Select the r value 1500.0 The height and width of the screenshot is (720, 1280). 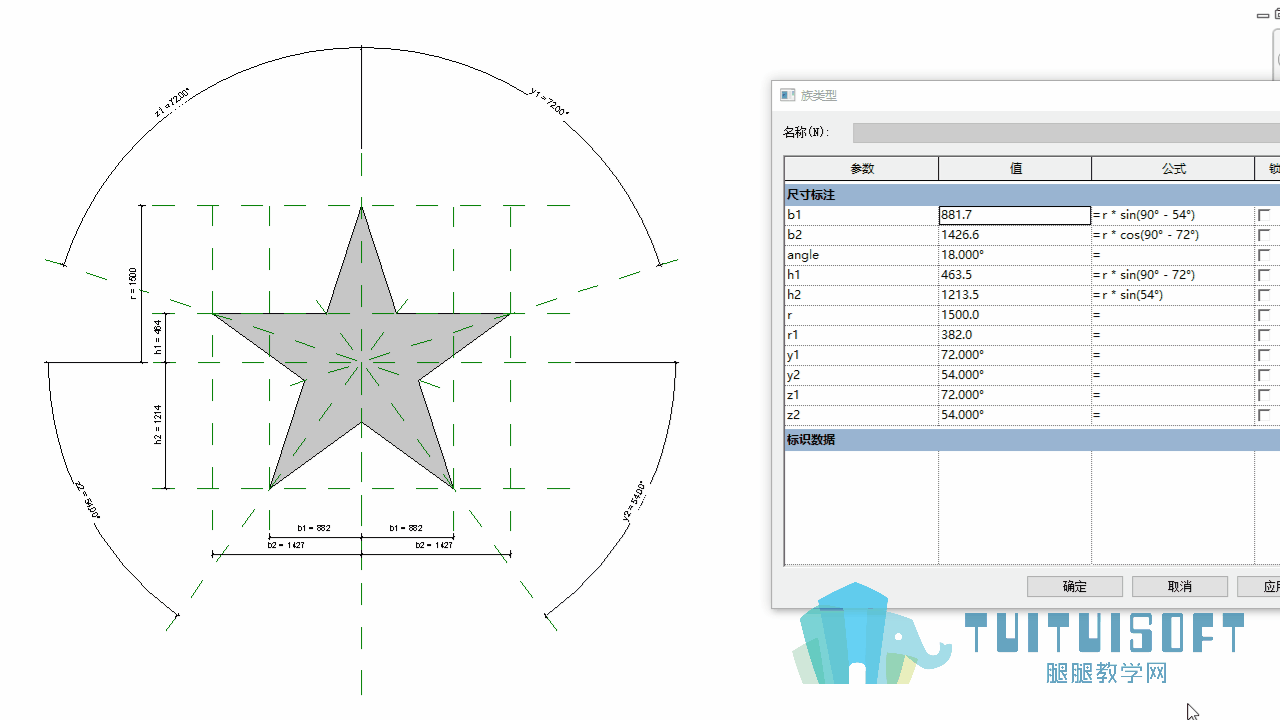coord(1015,315)
